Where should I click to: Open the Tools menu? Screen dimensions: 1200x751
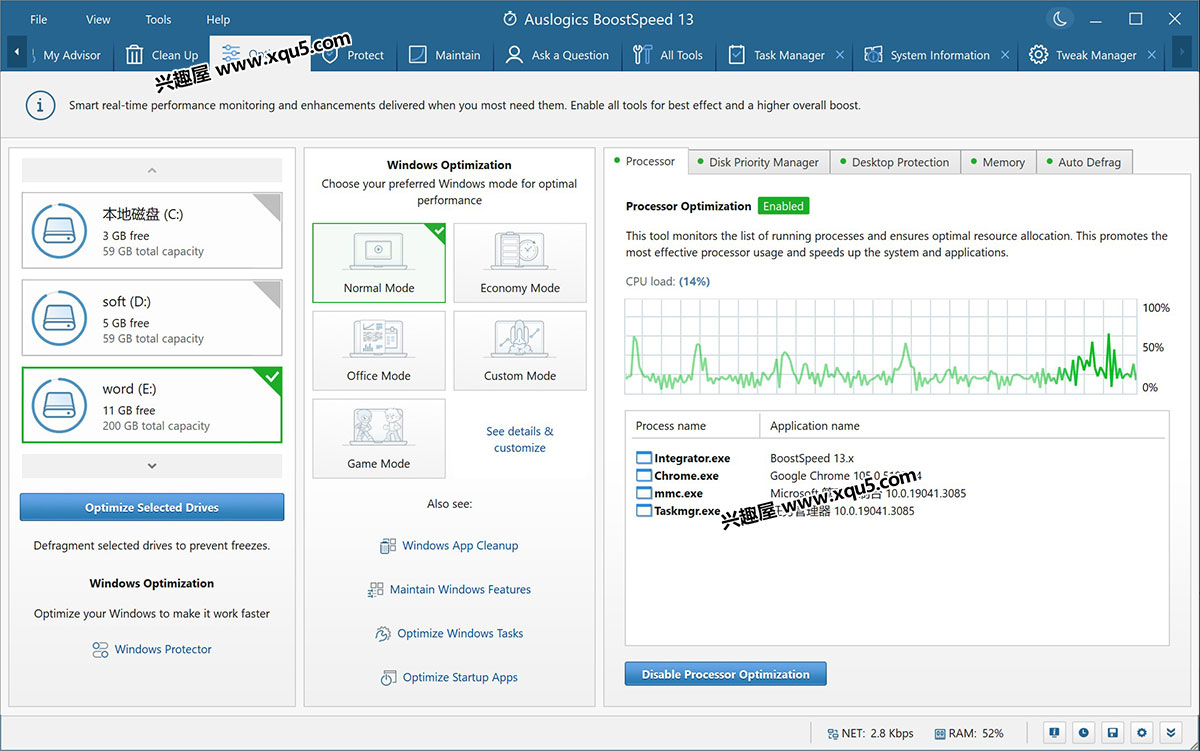click(158, 19)
